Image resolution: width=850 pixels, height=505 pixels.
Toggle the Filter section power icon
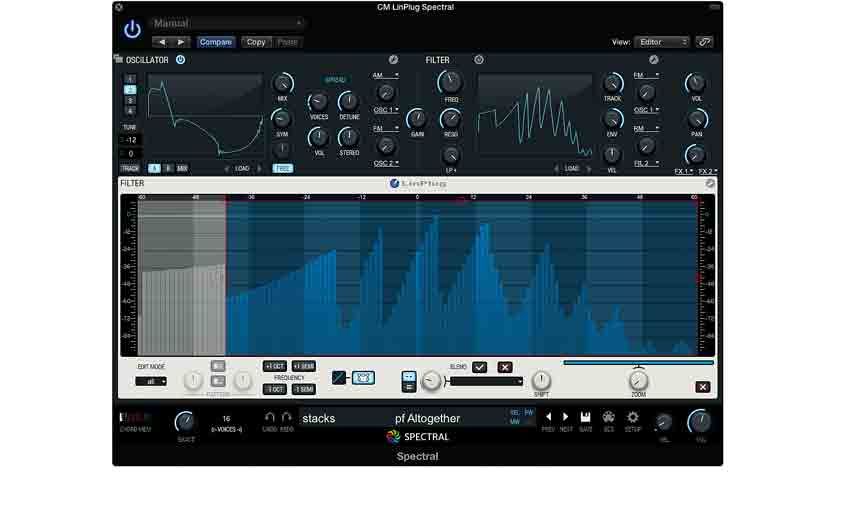point(479,60)
